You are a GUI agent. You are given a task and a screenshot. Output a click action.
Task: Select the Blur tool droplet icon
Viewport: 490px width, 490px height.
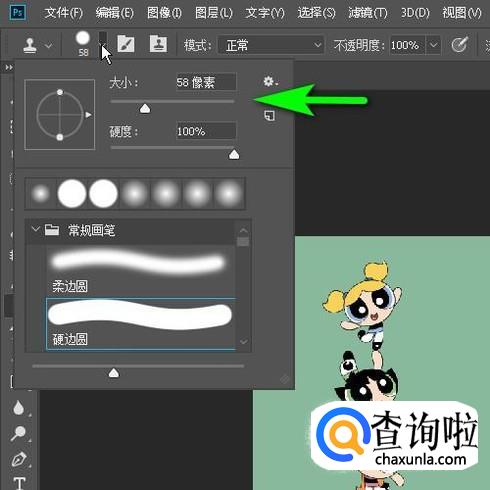[18, 408]
